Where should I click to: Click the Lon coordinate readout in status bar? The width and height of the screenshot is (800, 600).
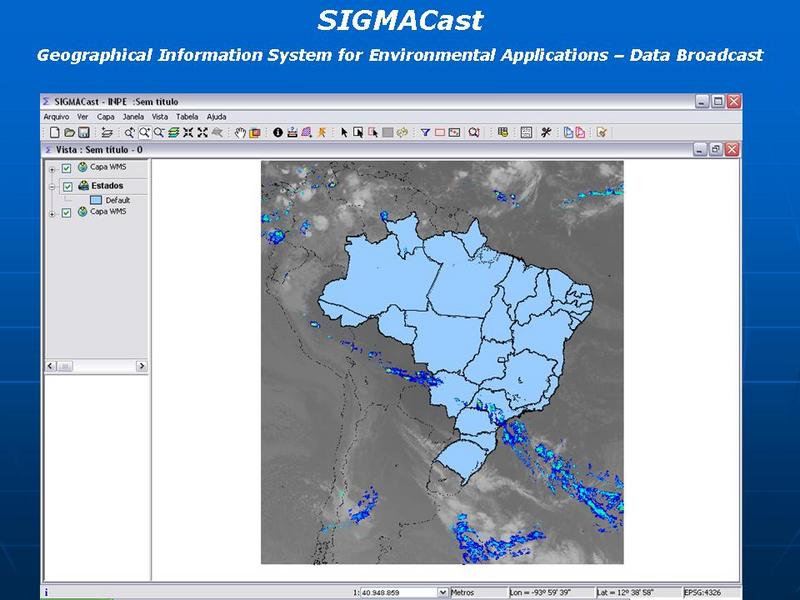click(540, 592)
